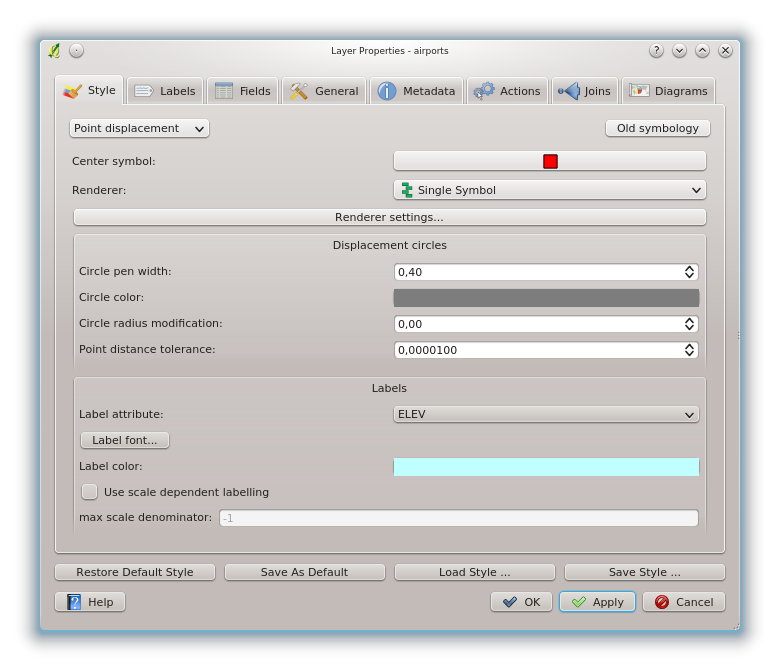Open the Label attribute ELEV dropdown
This screenshot has width=780, height=670.
point(546,414)
